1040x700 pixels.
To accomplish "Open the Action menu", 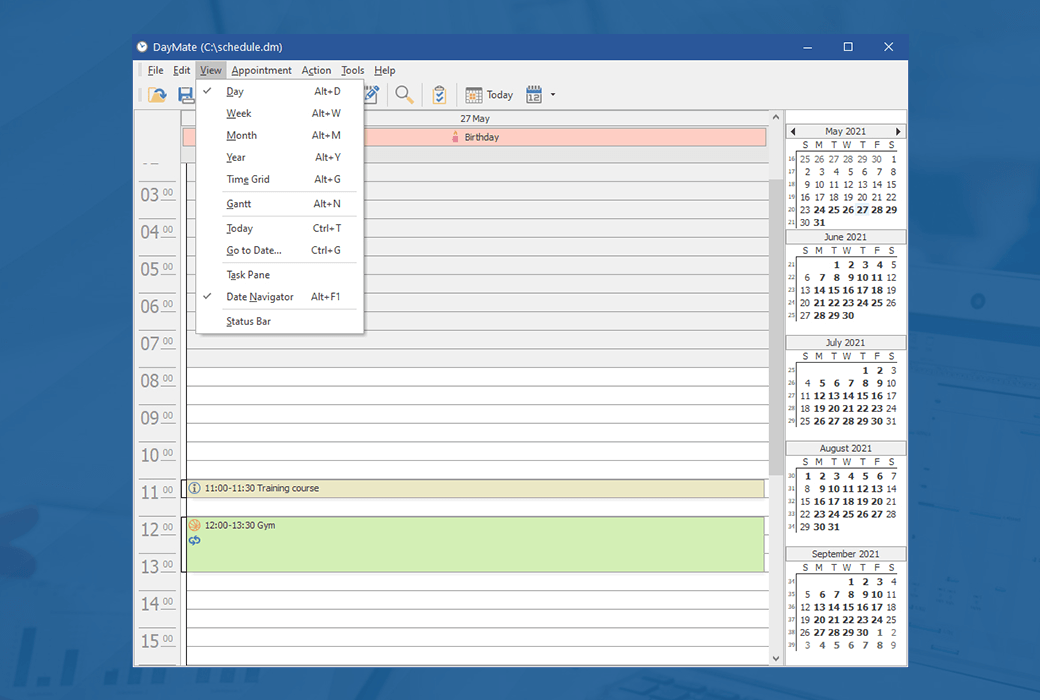I will point(316,70).
